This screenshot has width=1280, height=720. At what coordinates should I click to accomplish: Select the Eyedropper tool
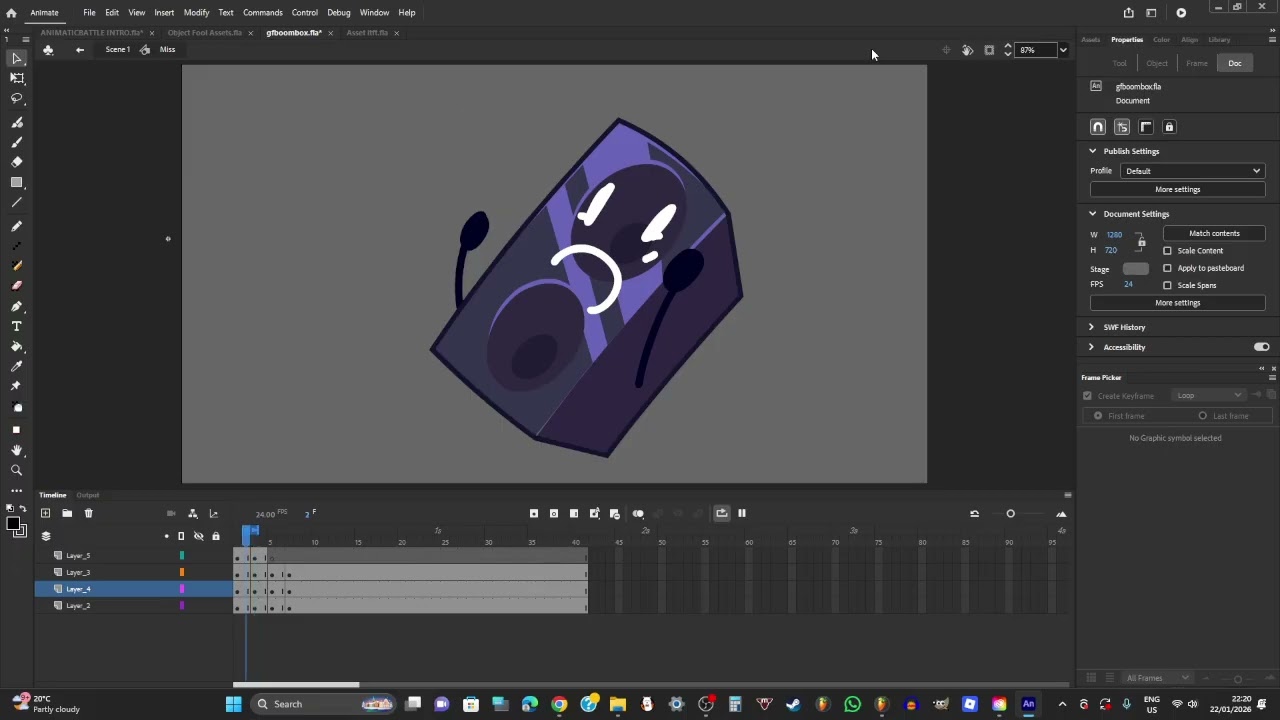[17, 366]
